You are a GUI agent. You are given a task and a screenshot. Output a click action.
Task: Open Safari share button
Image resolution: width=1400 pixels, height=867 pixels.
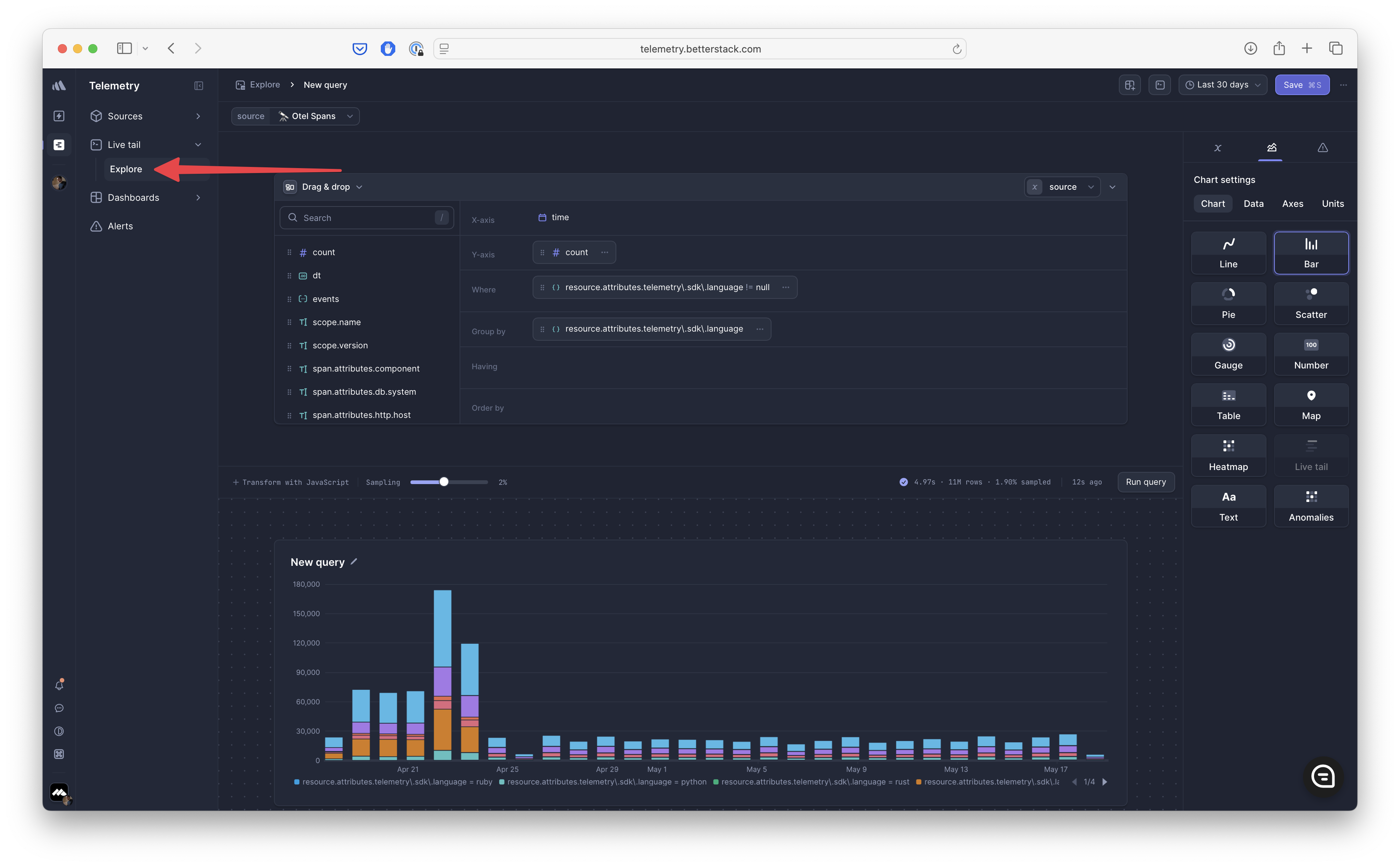pos(1278,48)
